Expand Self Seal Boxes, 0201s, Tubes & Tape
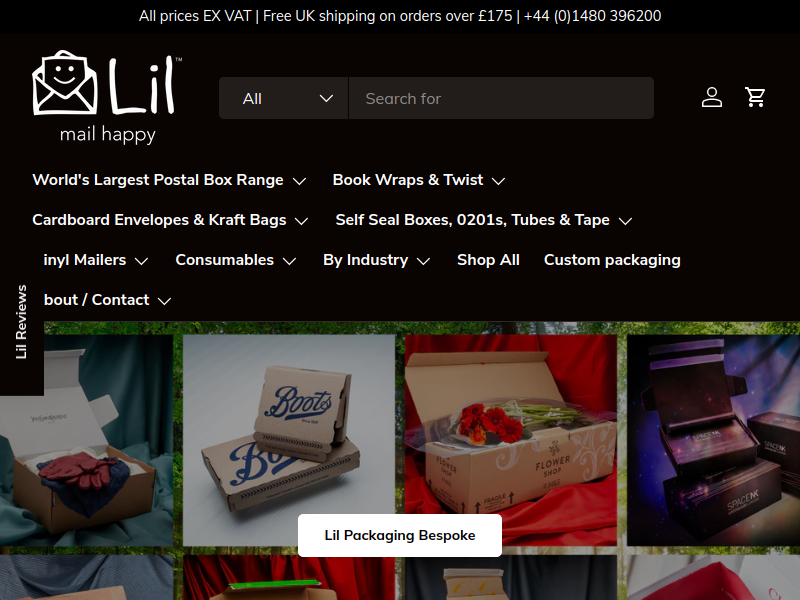Image resolution: width=800 pixels, height=600 pixels. pyautogui.click(x=484, y=220)
